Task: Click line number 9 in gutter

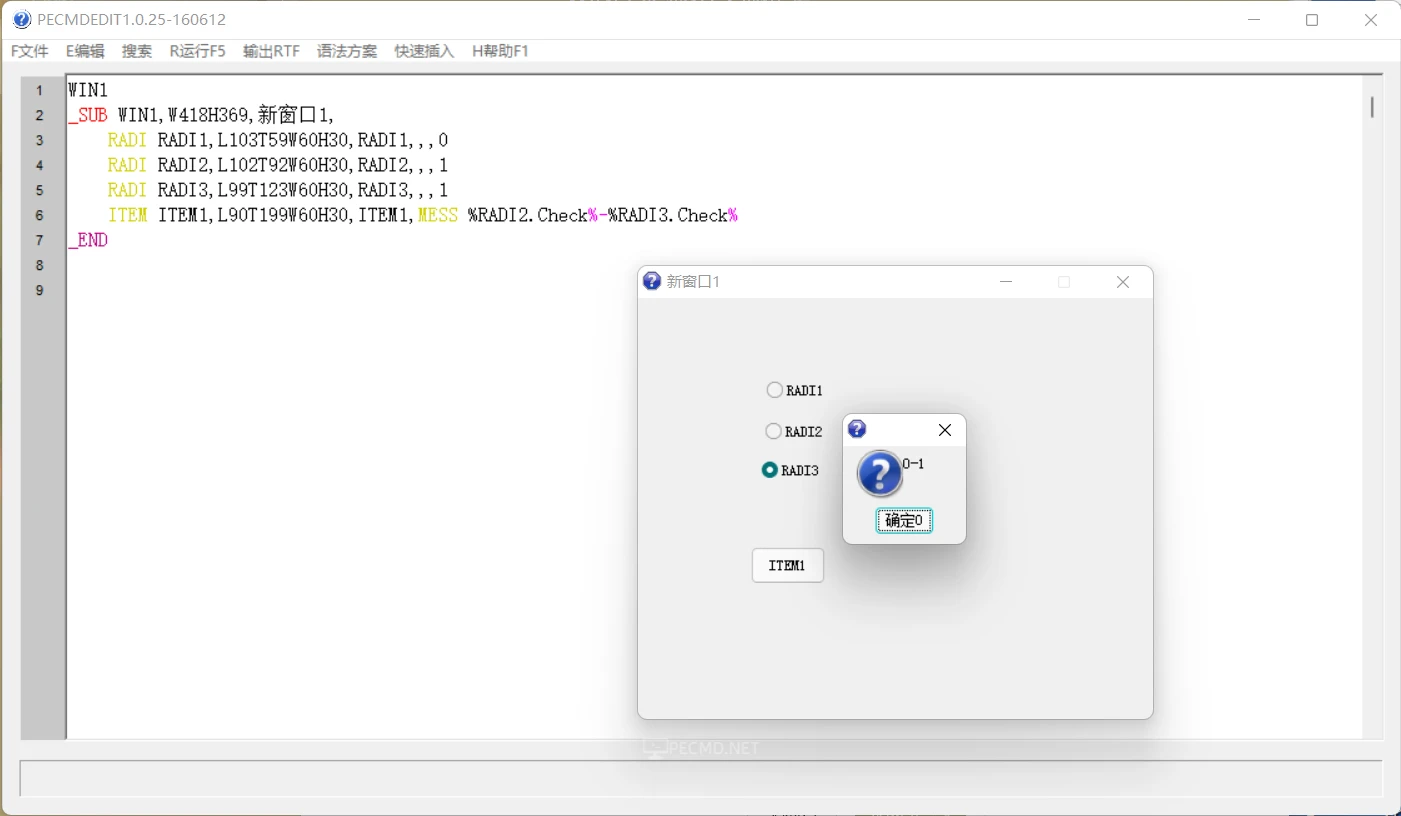Action: tap(40, 290)
